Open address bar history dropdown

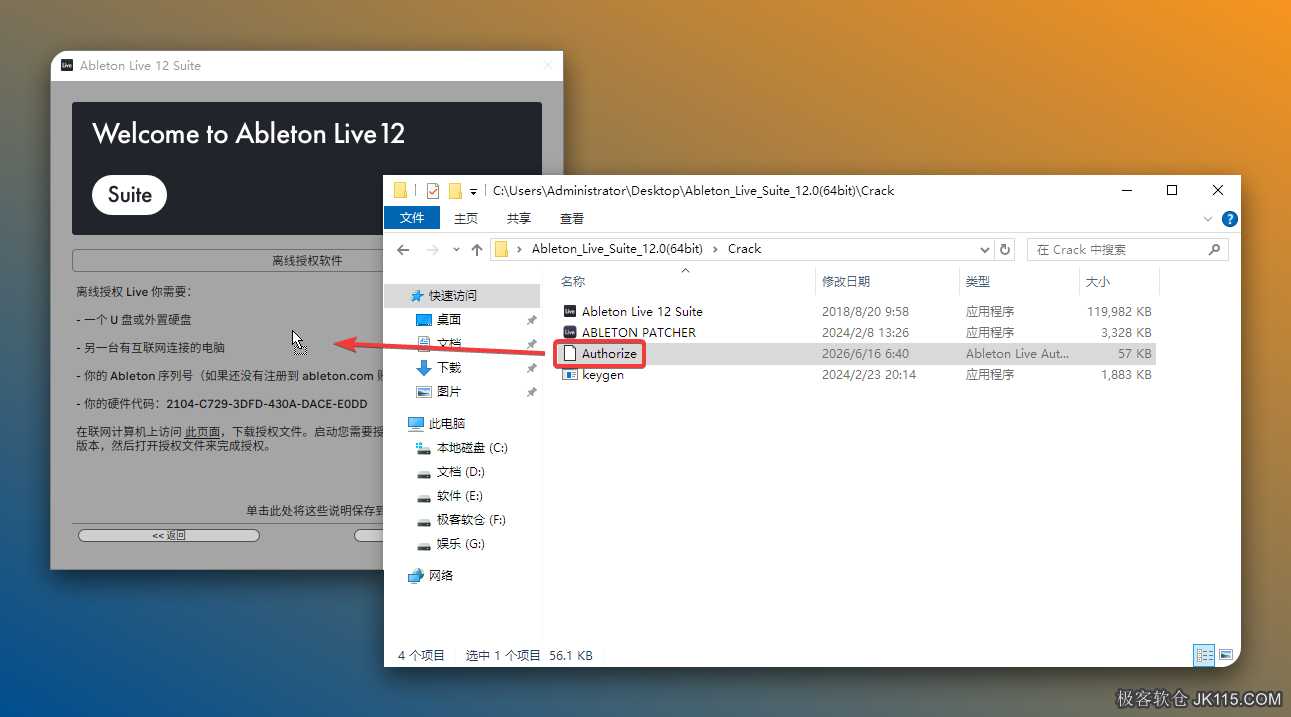[x=985, y=249]
